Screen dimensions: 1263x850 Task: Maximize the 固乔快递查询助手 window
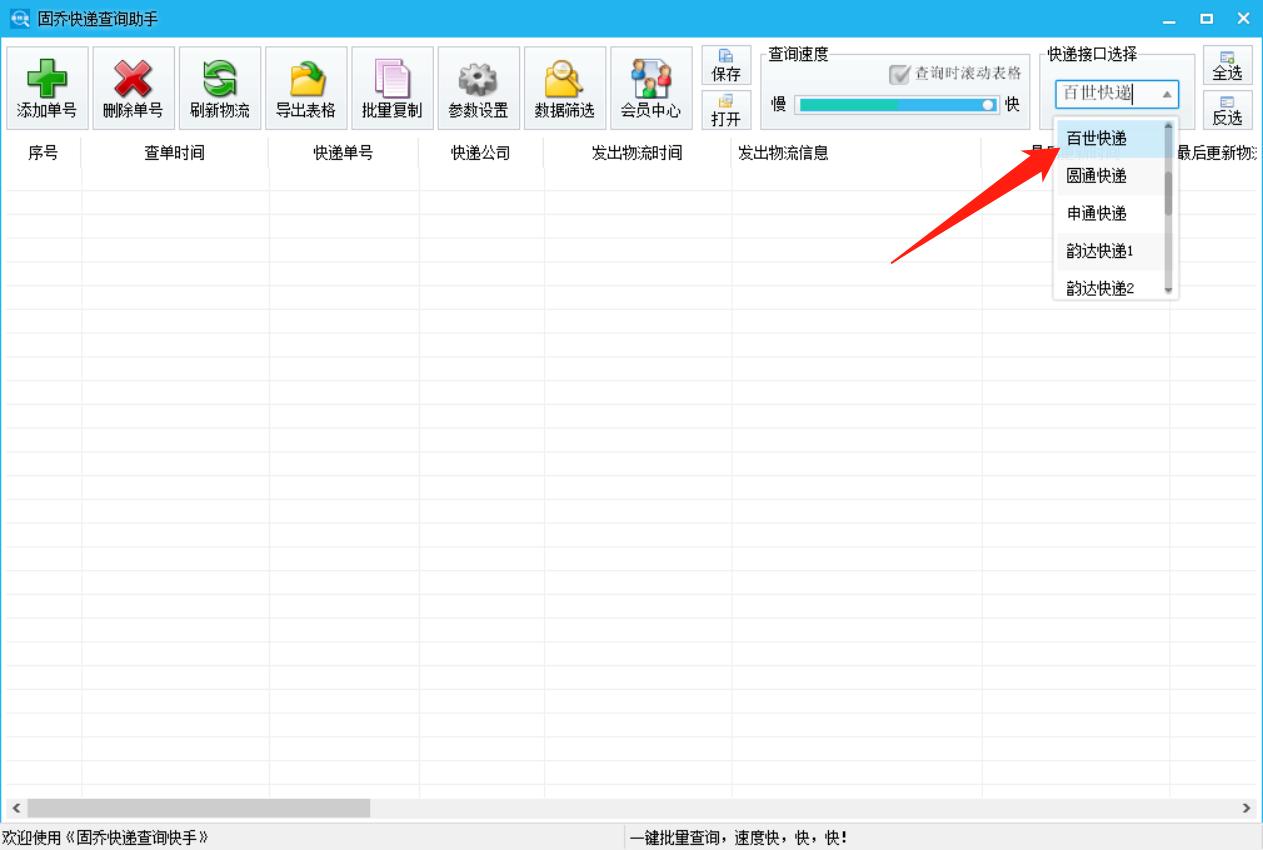[1207, 19]
